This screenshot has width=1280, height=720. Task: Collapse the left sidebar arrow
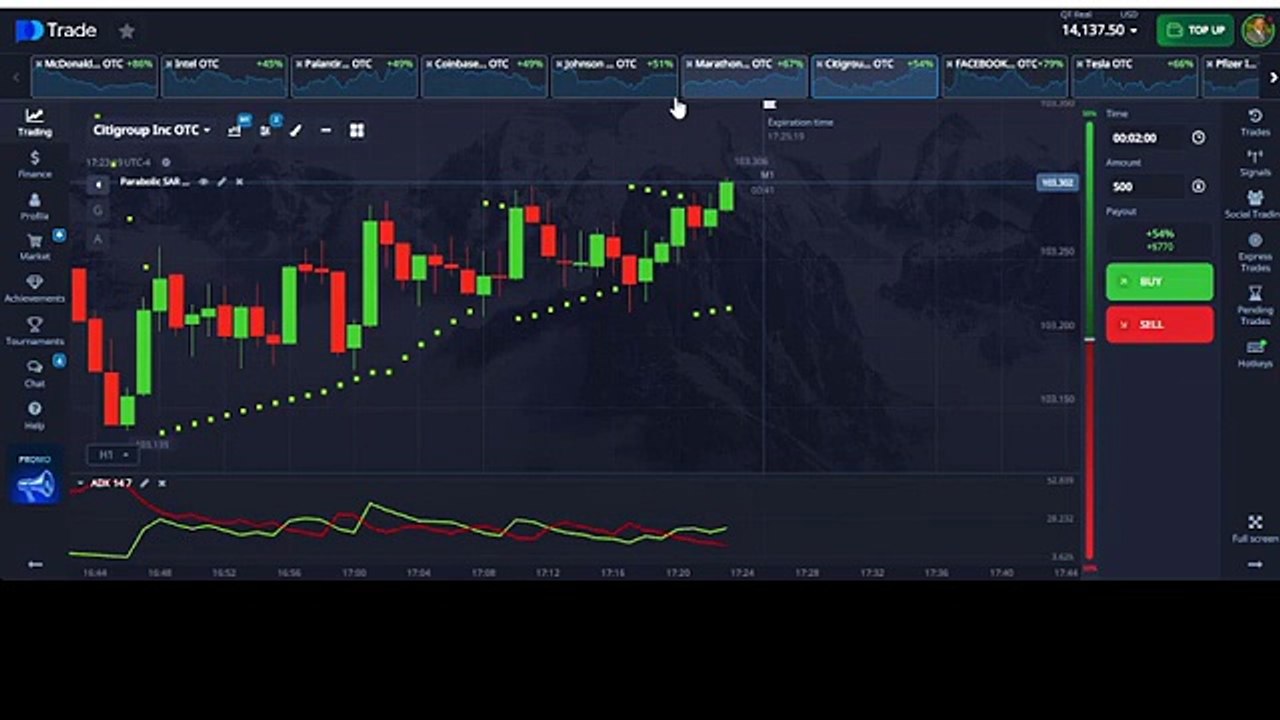click(34, 565)
